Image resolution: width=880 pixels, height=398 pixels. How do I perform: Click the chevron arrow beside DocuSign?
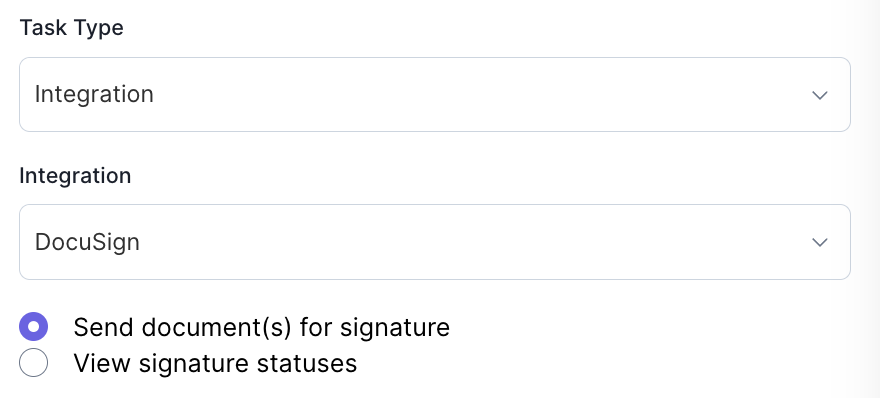pos(820,243)
